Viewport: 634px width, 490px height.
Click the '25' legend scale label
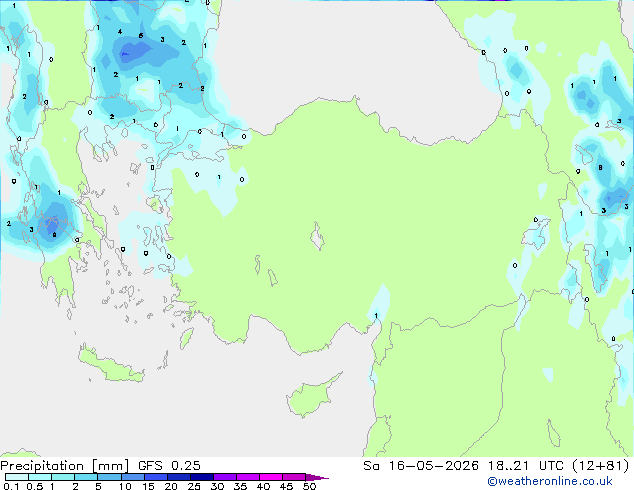[194, 486]
